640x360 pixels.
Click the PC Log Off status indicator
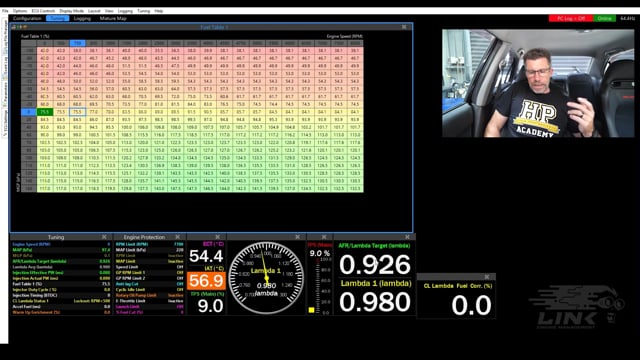tap(571, 18)
